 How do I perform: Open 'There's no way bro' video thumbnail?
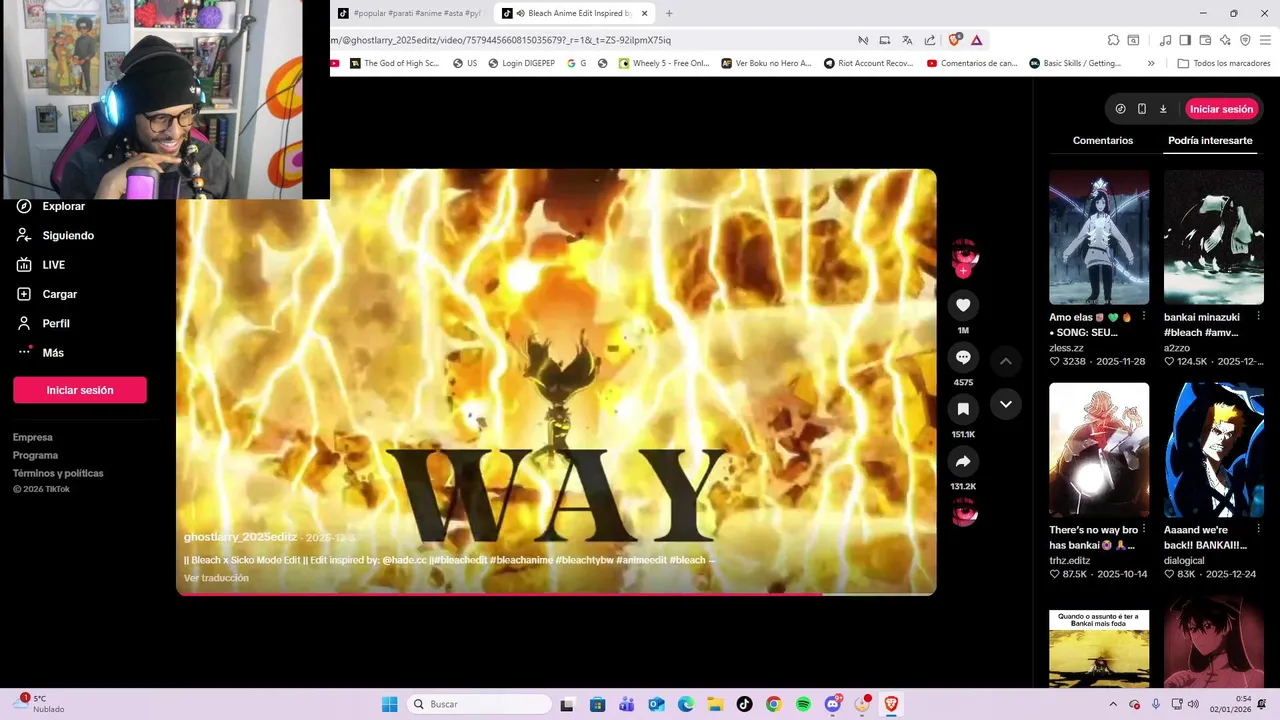coord(1099,450)
